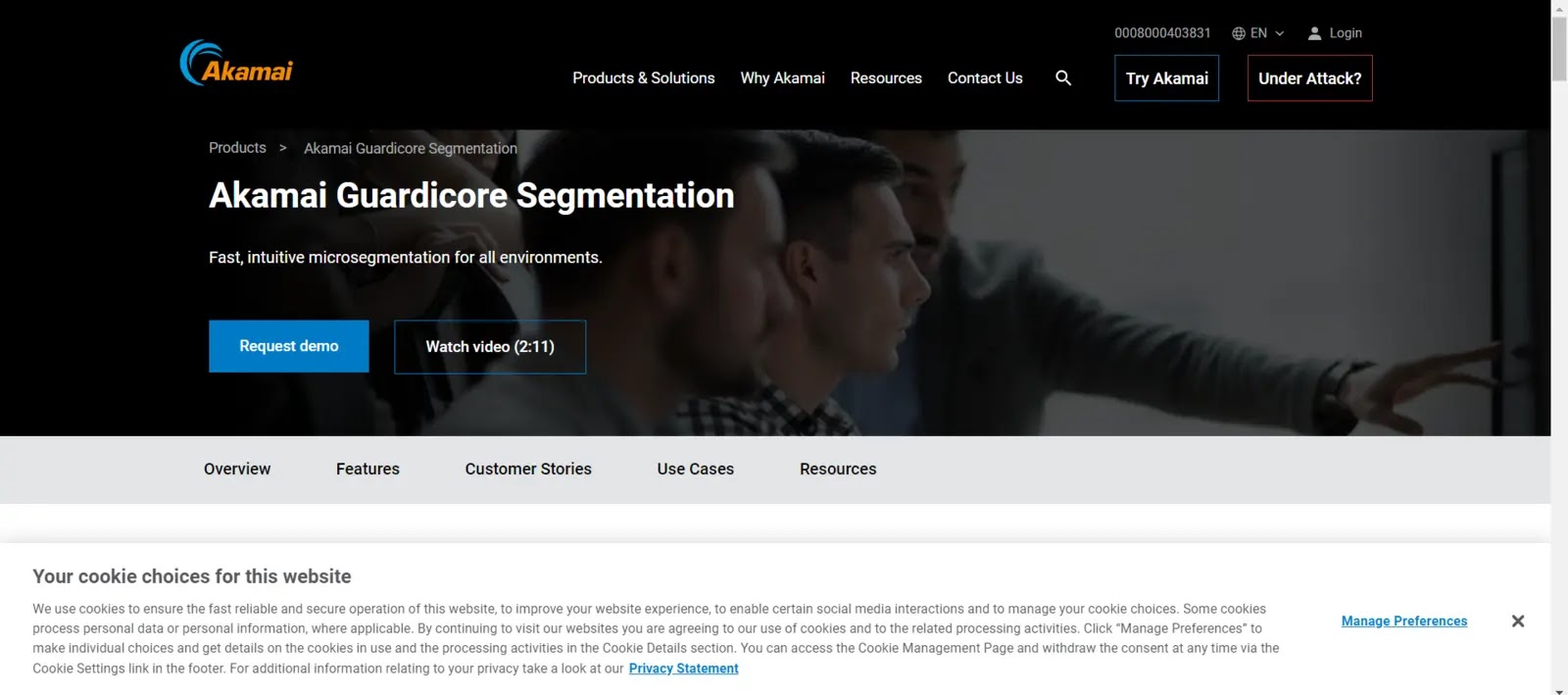Screen dimensions: 1568x695
Task: Click Akamai Guardicore Segmentation breadcrumb
Action: 410,148
